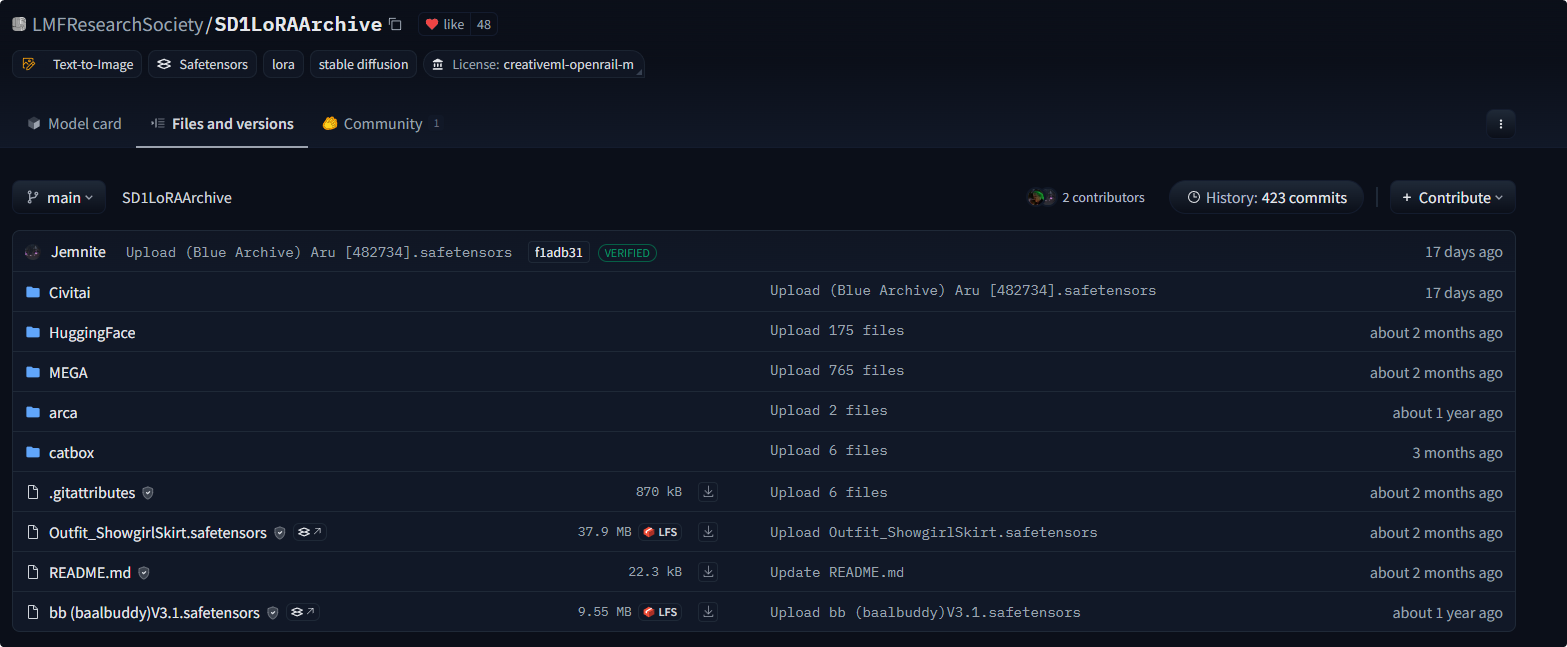
Task: Open commit hash f1adb31
Action: point(558,252)
